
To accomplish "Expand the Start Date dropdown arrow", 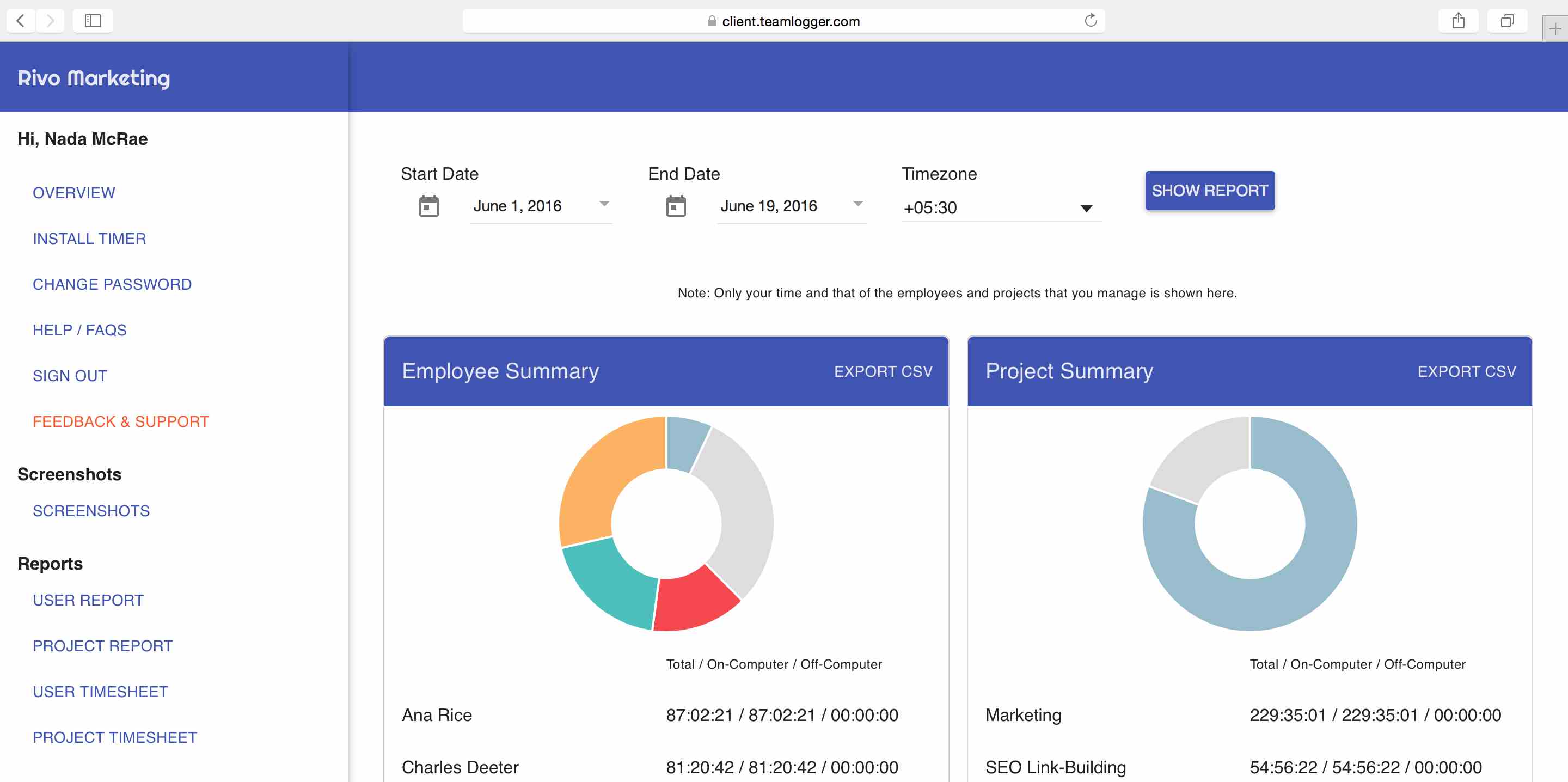I will [604, 204].
